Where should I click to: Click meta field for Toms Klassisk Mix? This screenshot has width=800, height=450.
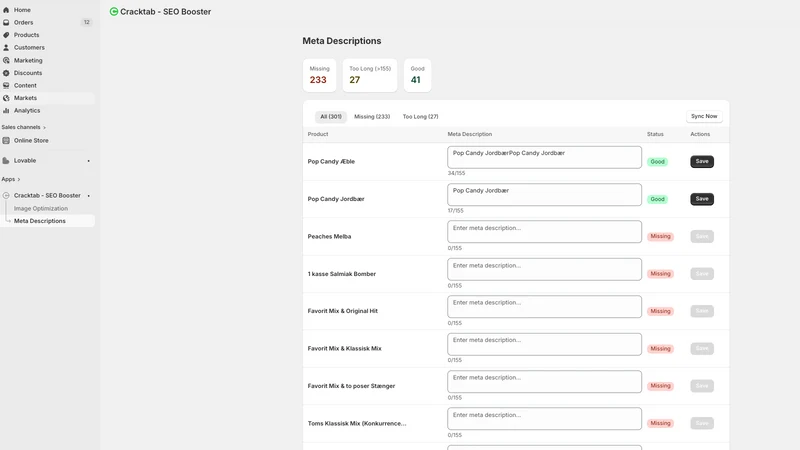point(544,419)
